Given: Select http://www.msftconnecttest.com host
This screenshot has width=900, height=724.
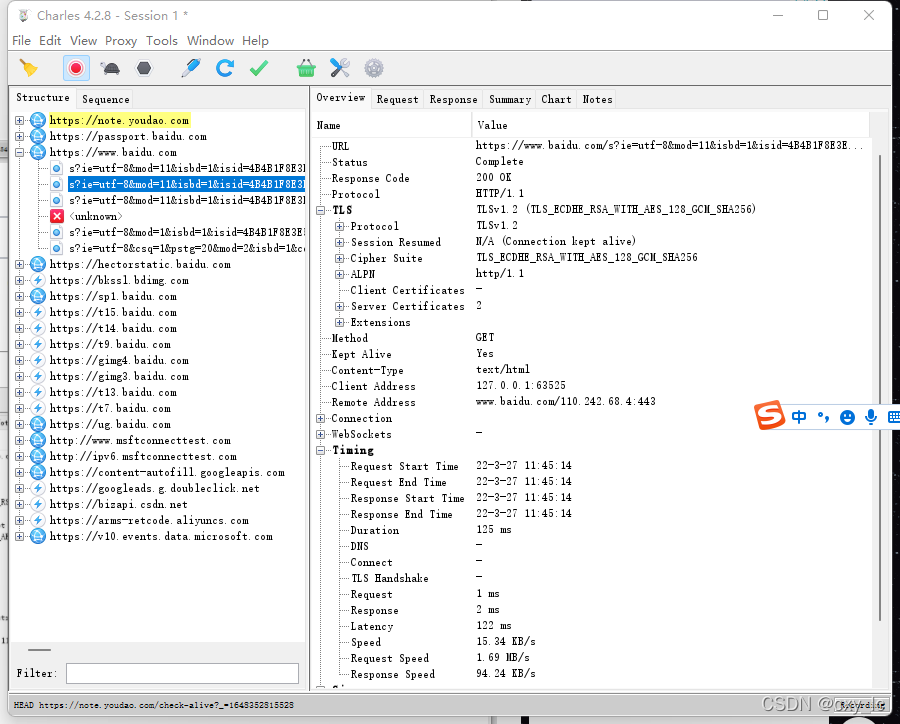Looking at the screenshot, I should click(x=140, y=441).
